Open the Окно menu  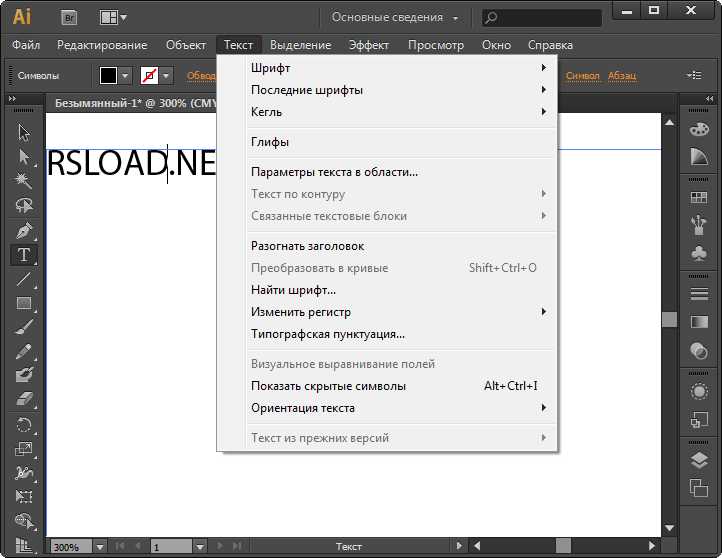pyautogui.click(x=496, y=45)
